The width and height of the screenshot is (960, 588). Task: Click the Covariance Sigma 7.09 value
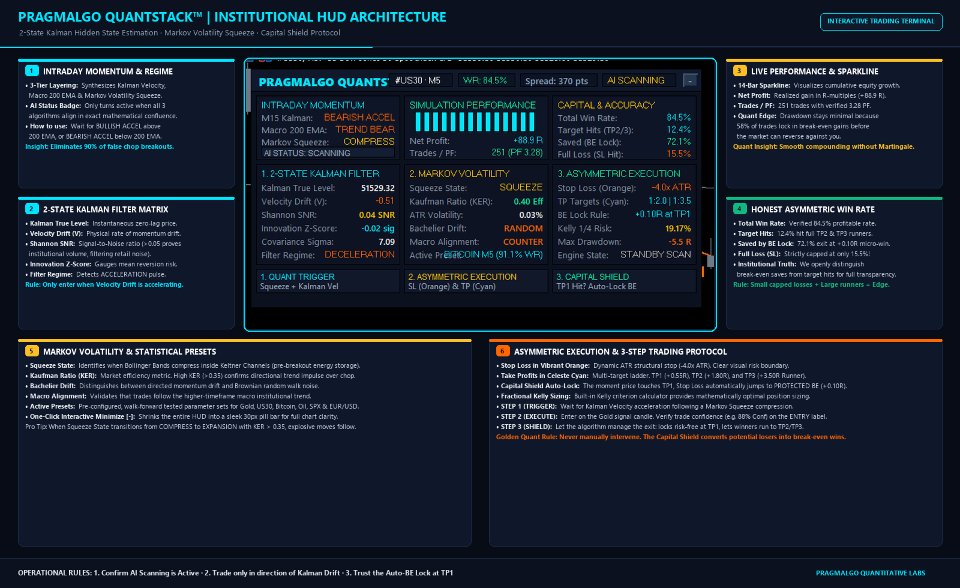pos(386,242)
